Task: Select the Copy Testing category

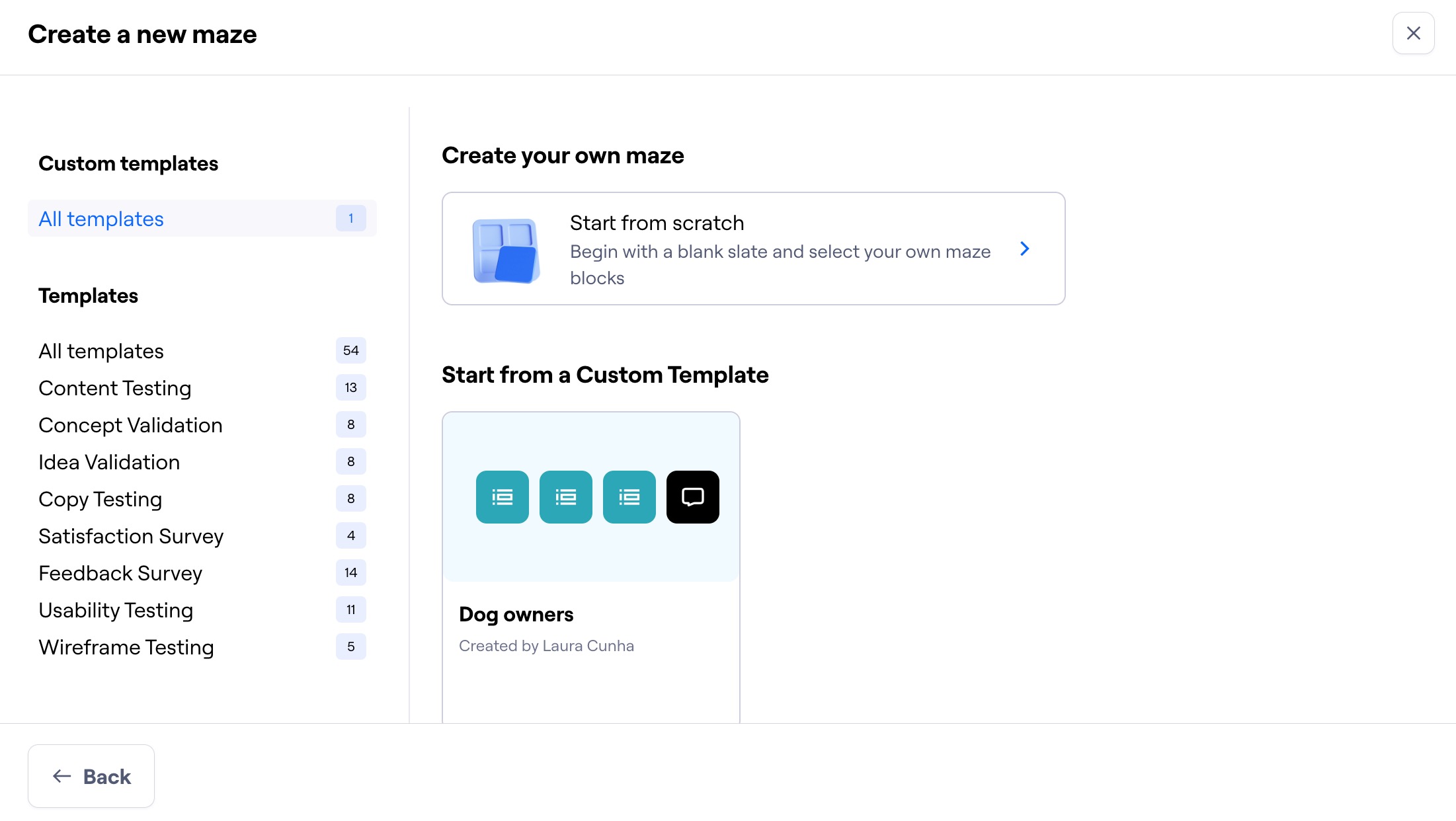Action: pyautogui.click(x=100, y=499)
